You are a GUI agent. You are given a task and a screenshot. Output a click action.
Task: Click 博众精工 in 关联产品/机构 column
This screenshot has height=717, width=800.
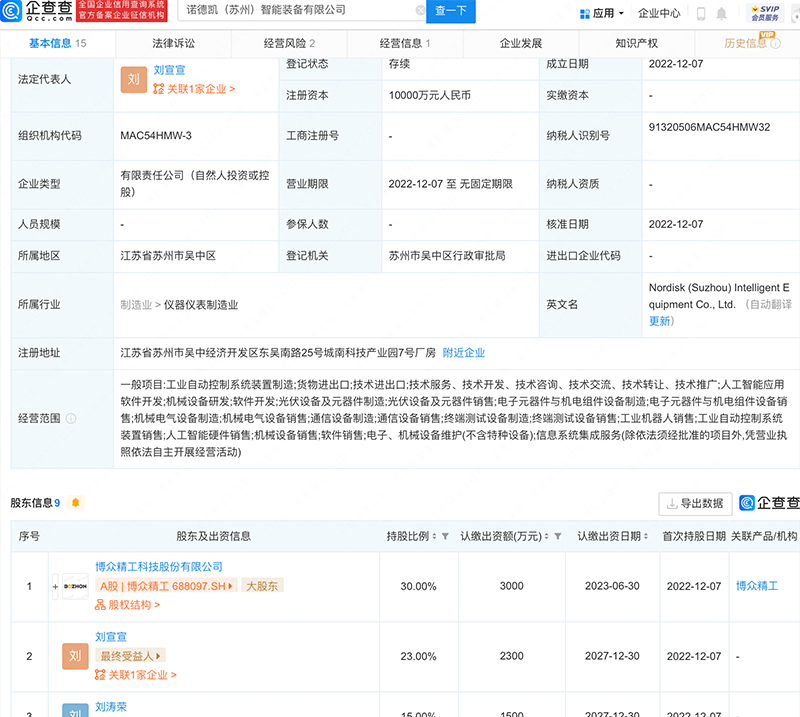click(757, 586)
